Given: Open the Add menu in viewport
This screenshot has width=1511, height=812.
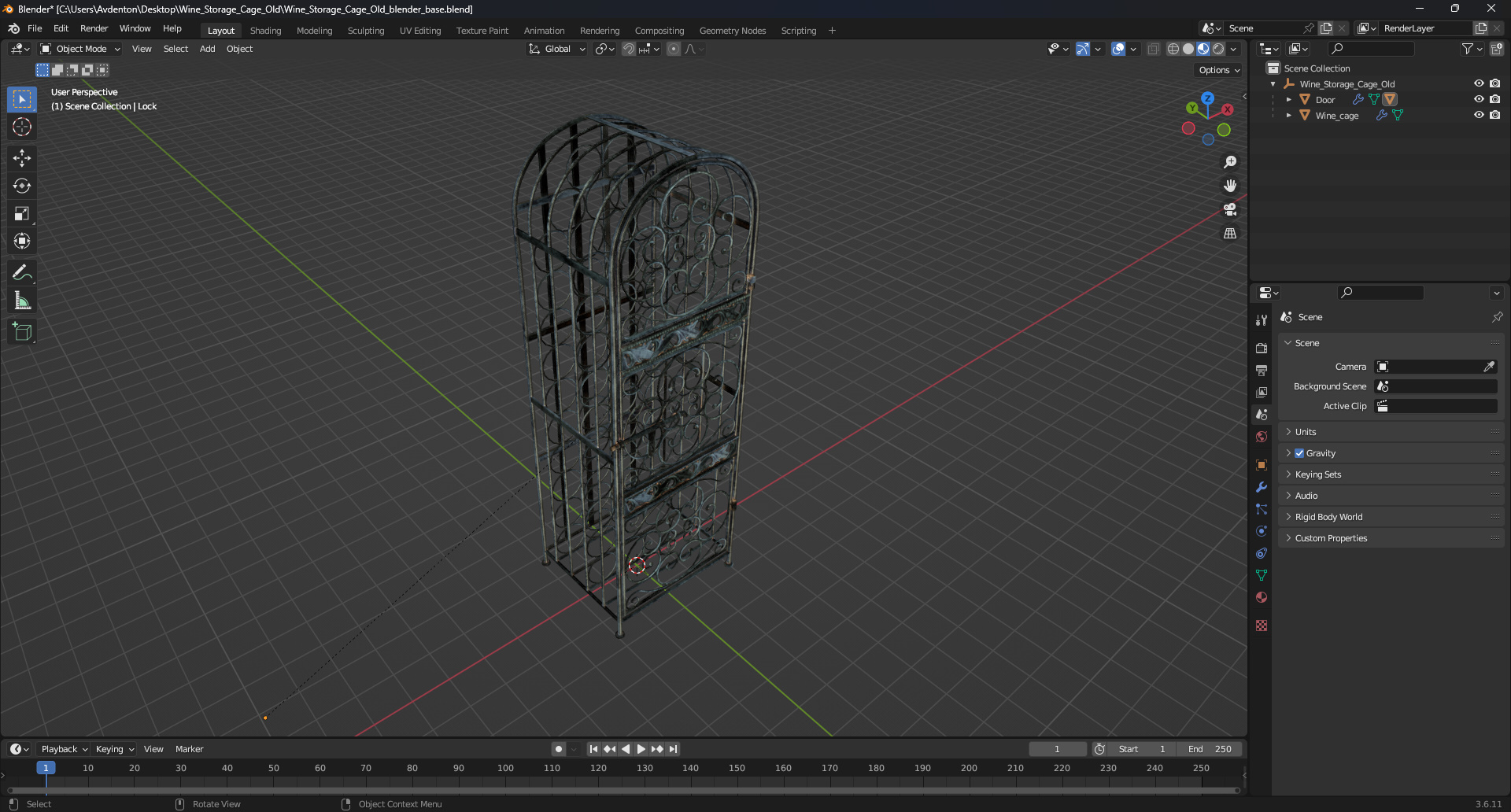Looking at the screenshot, I should pos(207,49).
